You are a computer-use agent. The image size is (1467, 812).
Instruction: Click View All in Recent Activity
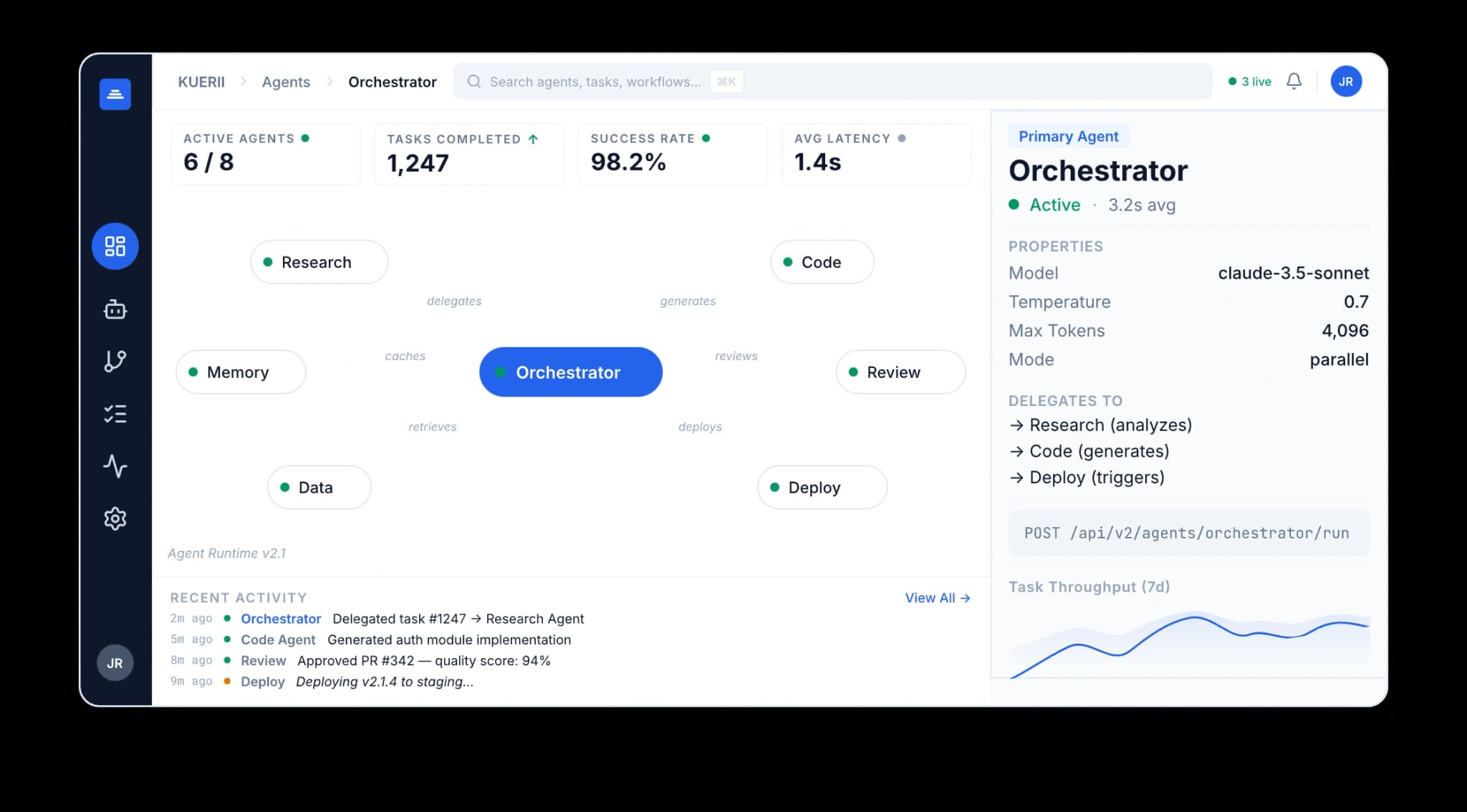pos(936,598)
